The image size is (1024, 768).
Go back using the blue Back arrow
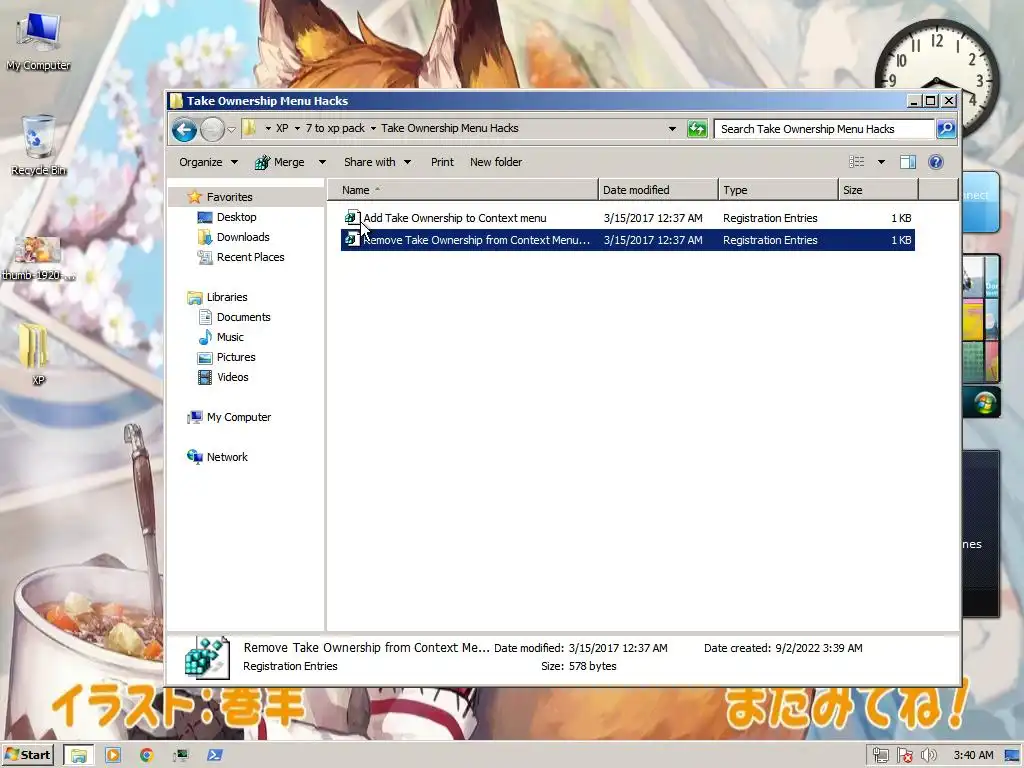click(x=184, y=129)
